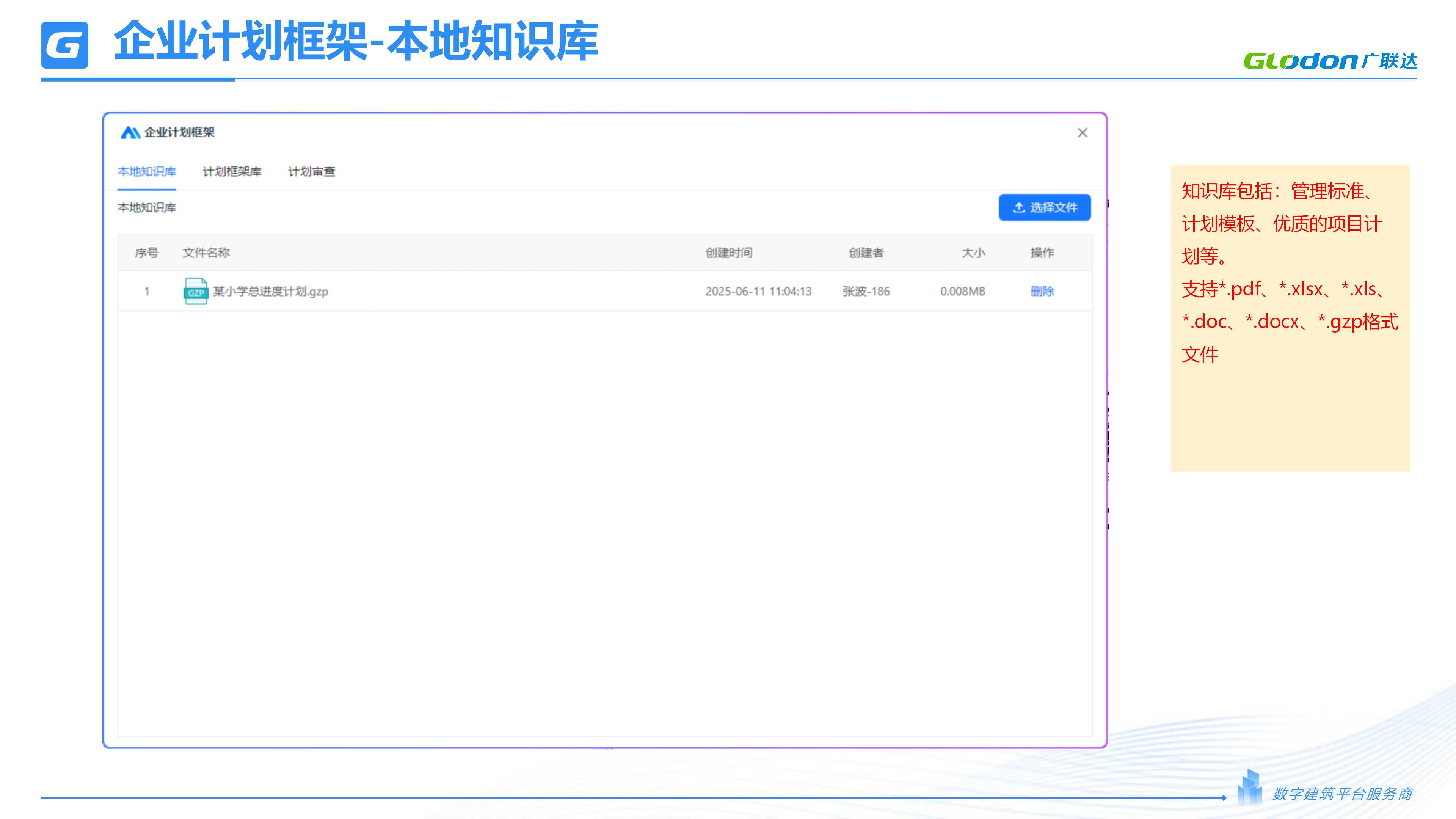Select the file name 某小学总进度计划.gzp

(270, 291)
